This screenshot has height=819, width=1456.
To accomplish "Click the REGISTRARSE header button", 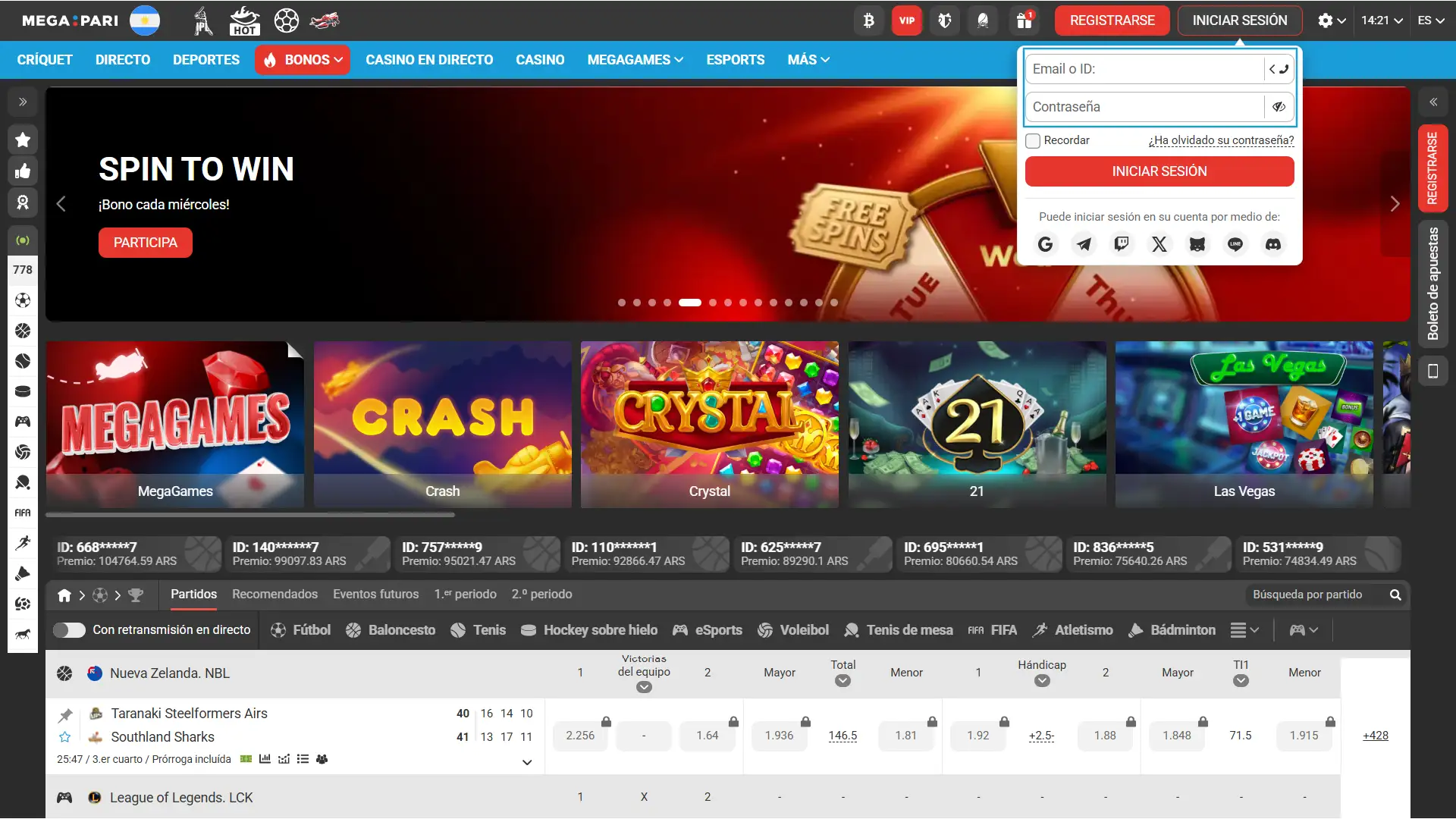I will pyautogui.click(x=1112, y=20).
